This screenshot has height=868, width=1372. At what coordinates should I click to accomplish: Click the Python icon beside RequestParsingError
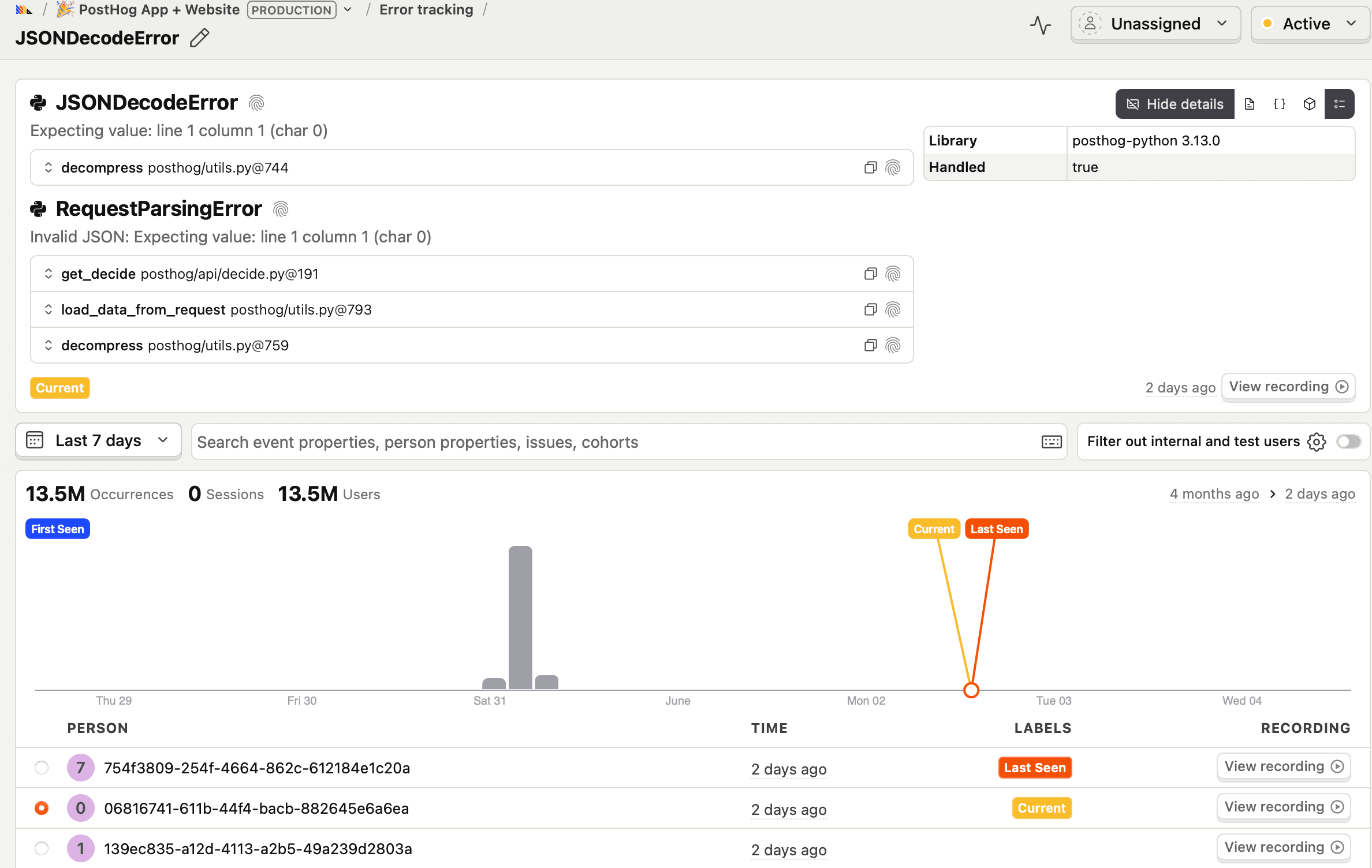click(x=38, y=209)
